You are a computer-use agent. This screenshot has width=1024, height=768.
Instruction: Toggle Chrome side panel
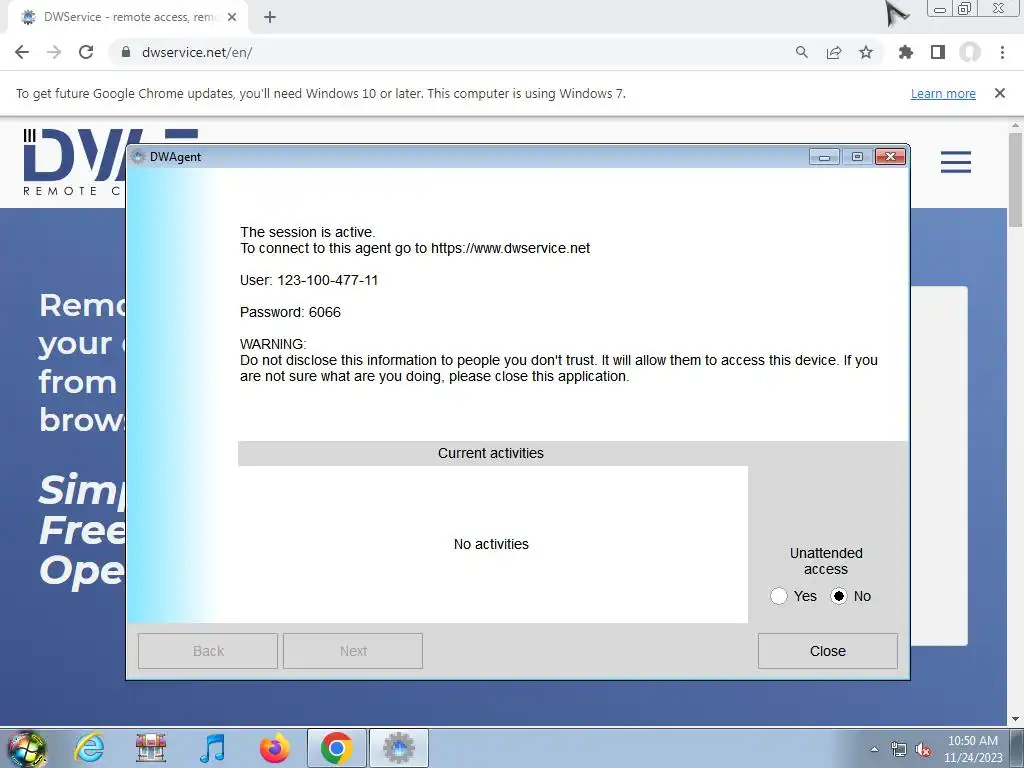pyautogui.click(x=938, y=52)
